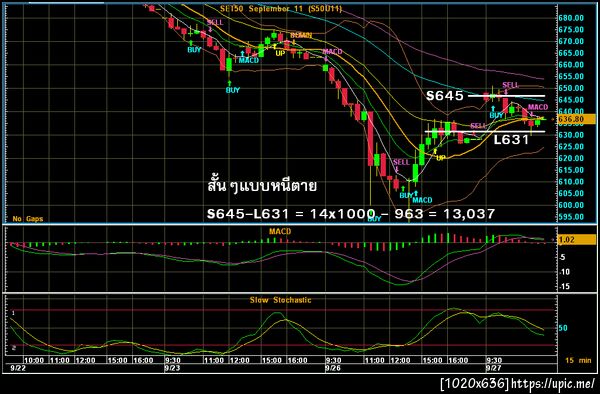Click the orange MACD panel title
The image size is (600, 394).
pos(280,231)
